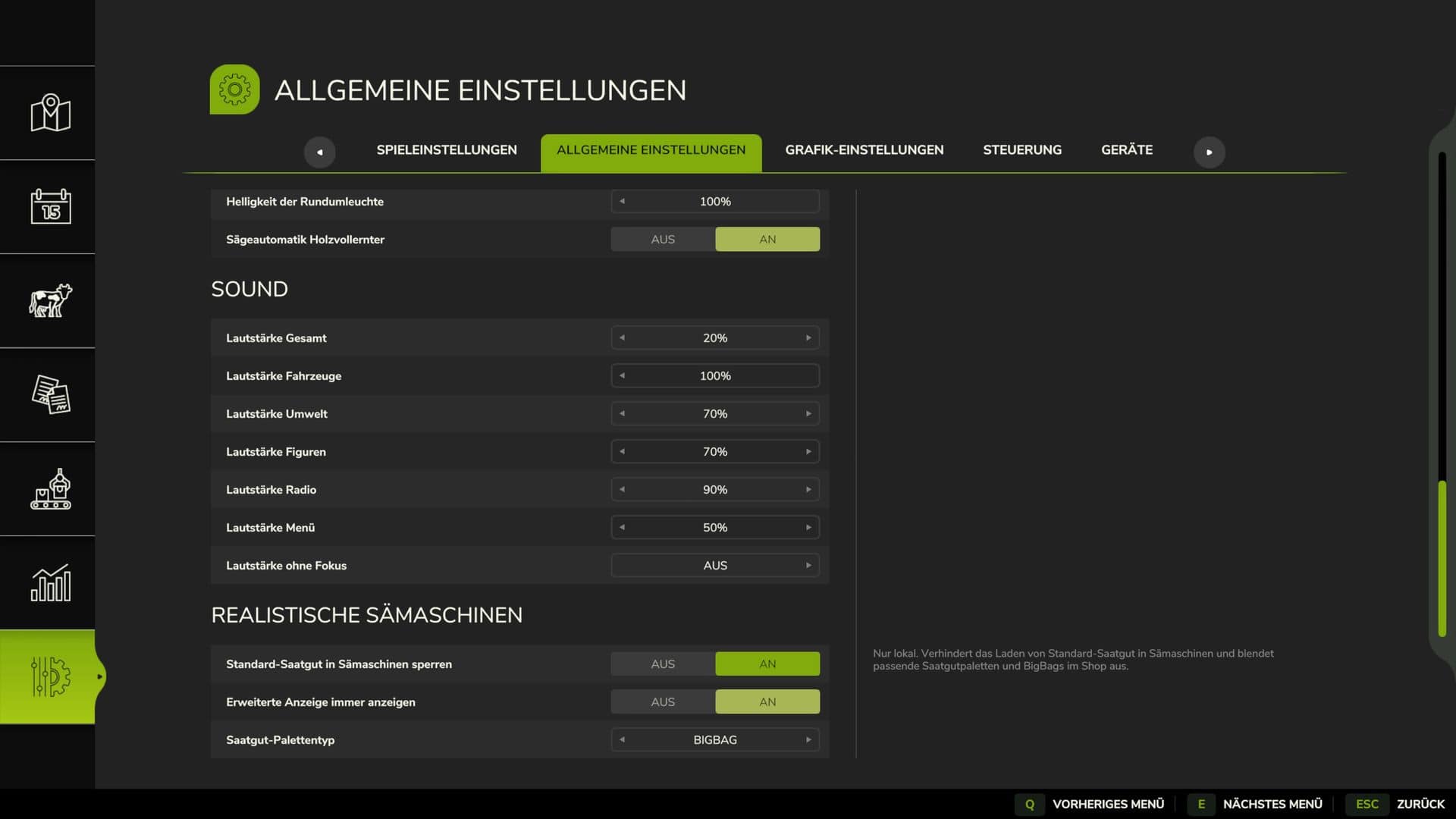The height and width of the screenshot is (819, 1456).
Task: Click the green gear header icon
Action: [x=234, y=89]
